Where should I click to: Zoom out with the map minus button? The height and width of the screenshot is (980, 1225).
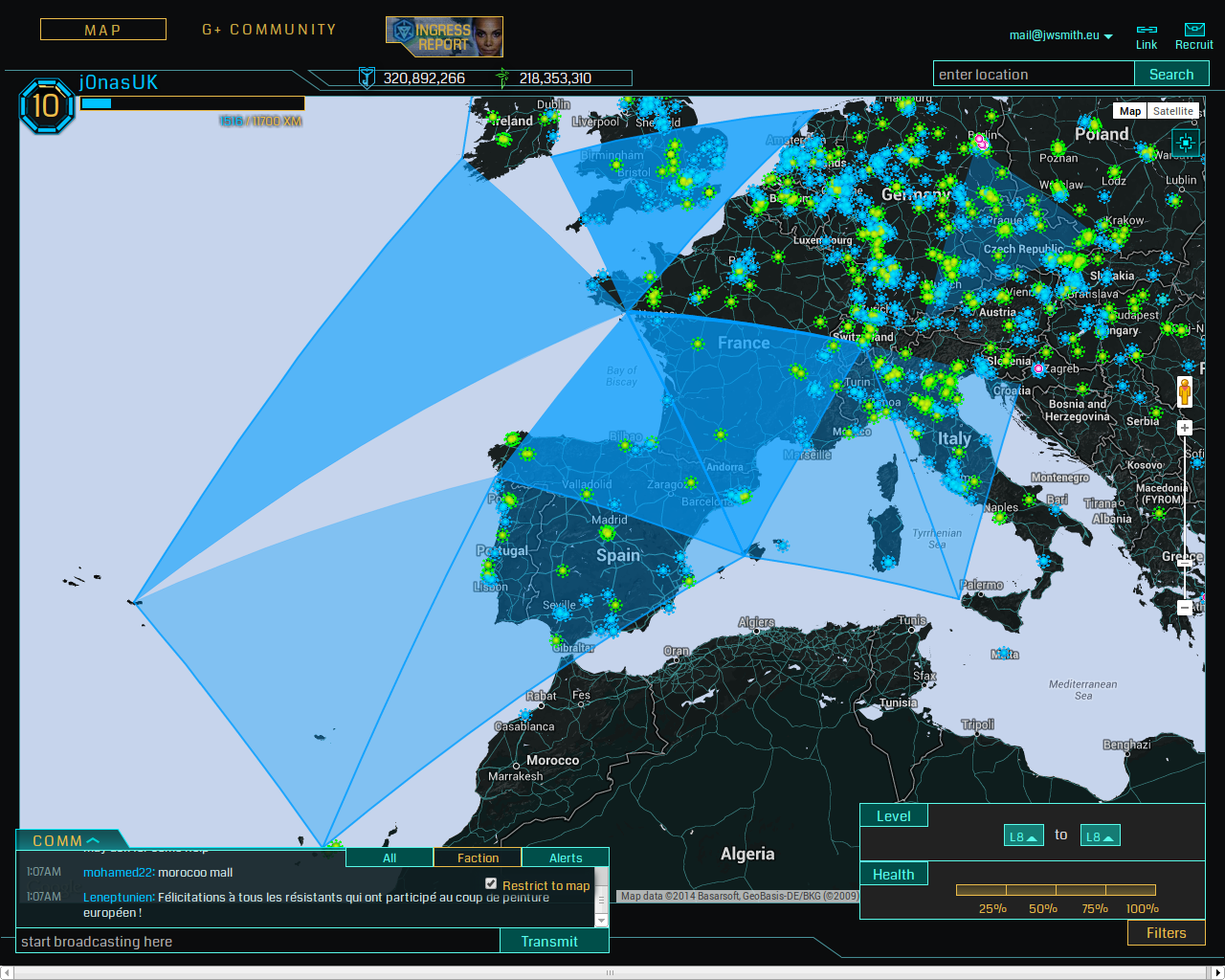tap(1185, 607)
